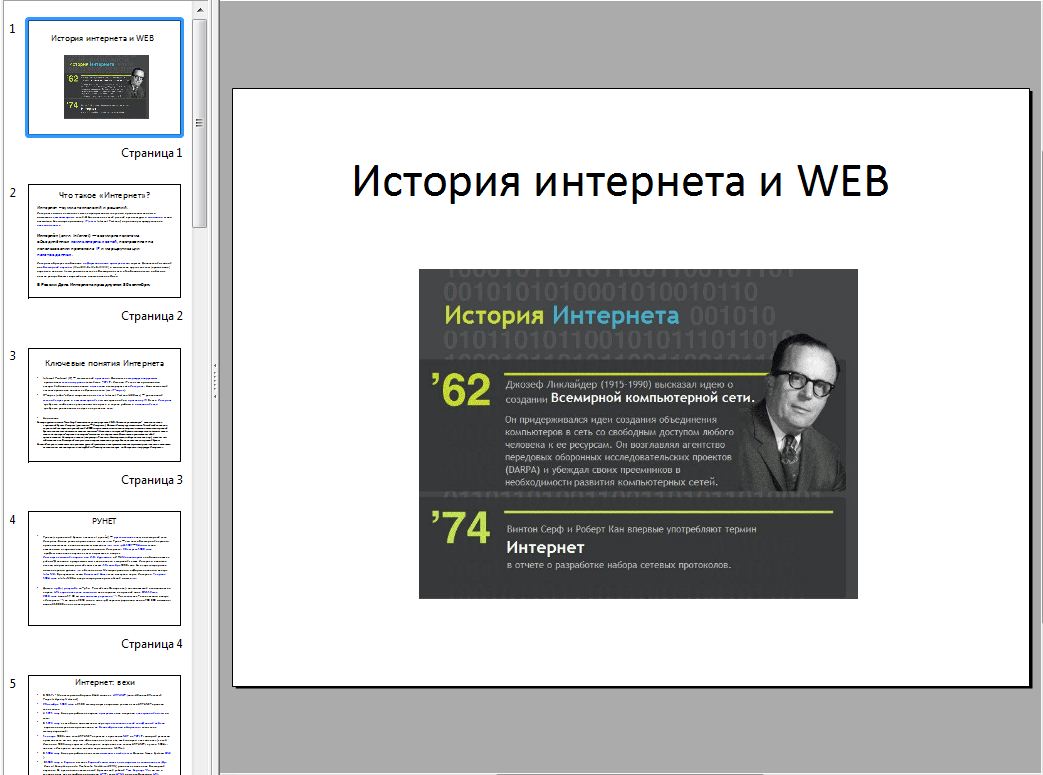This screenshot has width=1043, height=775.
Task: Click the label 'Страница 4'
Action: [152, 644]
